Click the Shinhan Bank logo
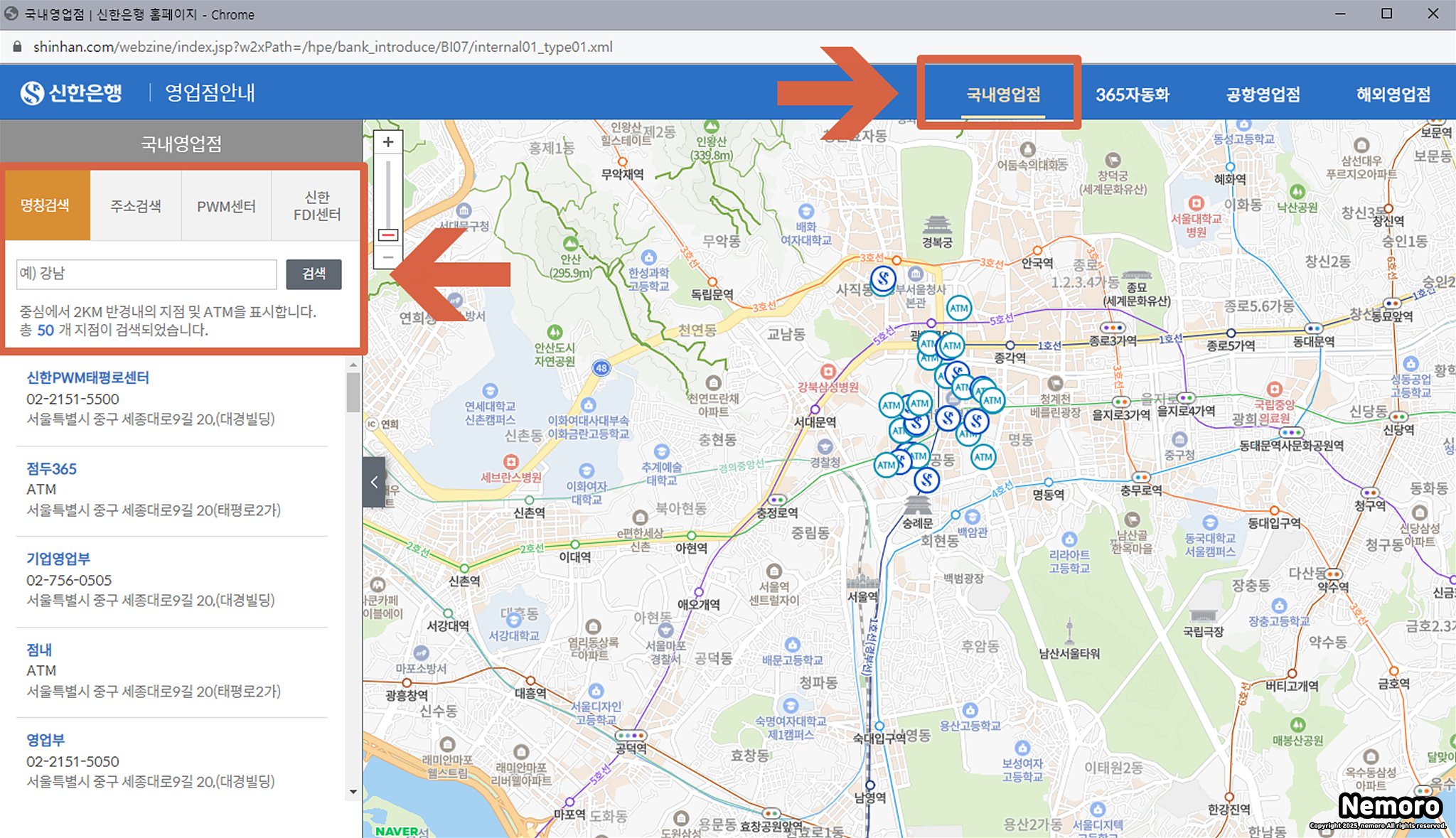 pos(71,93)
